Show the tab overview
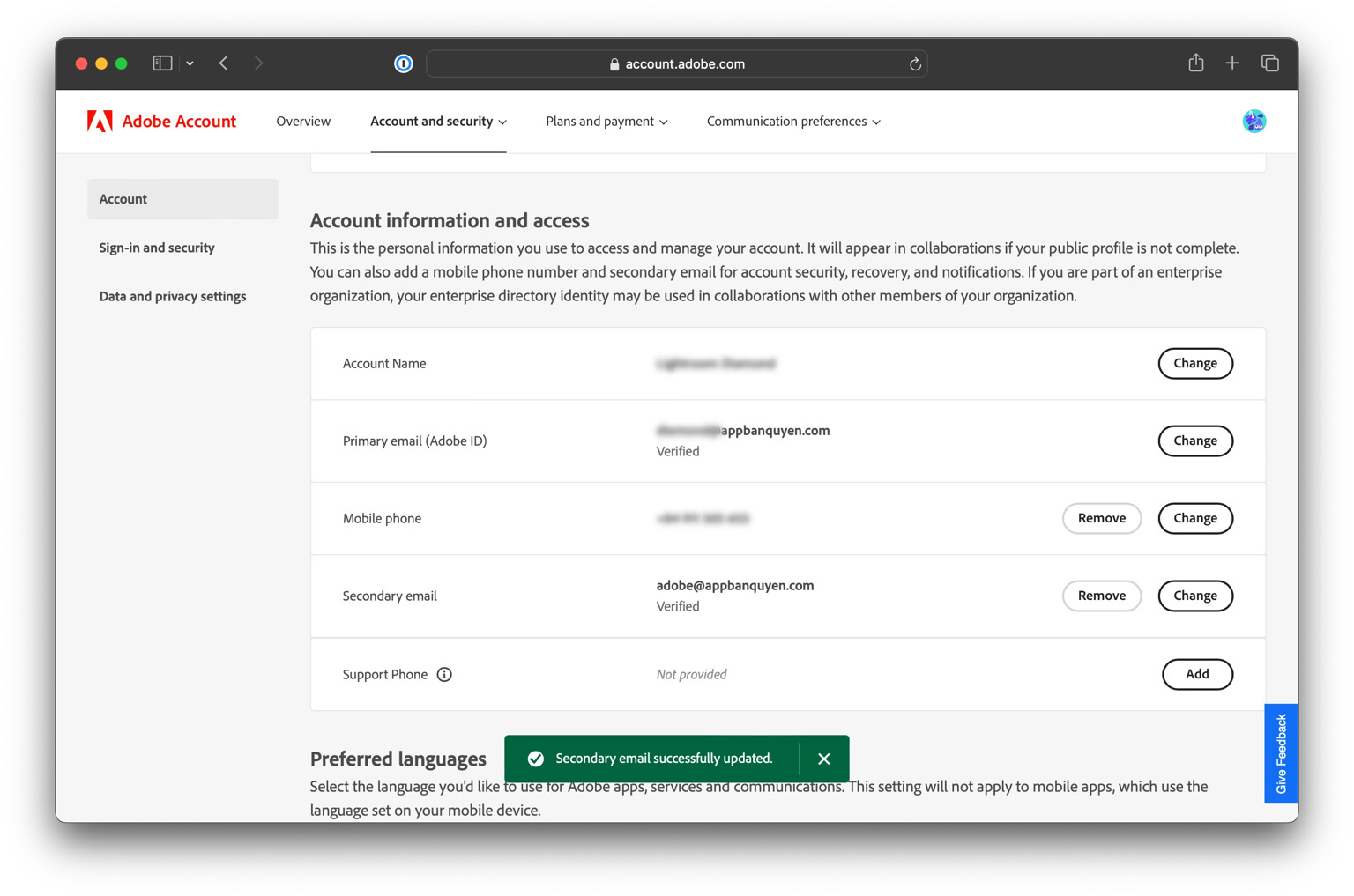Image resolution: width=1354 pixels, height=896 pixels. 1269,63
